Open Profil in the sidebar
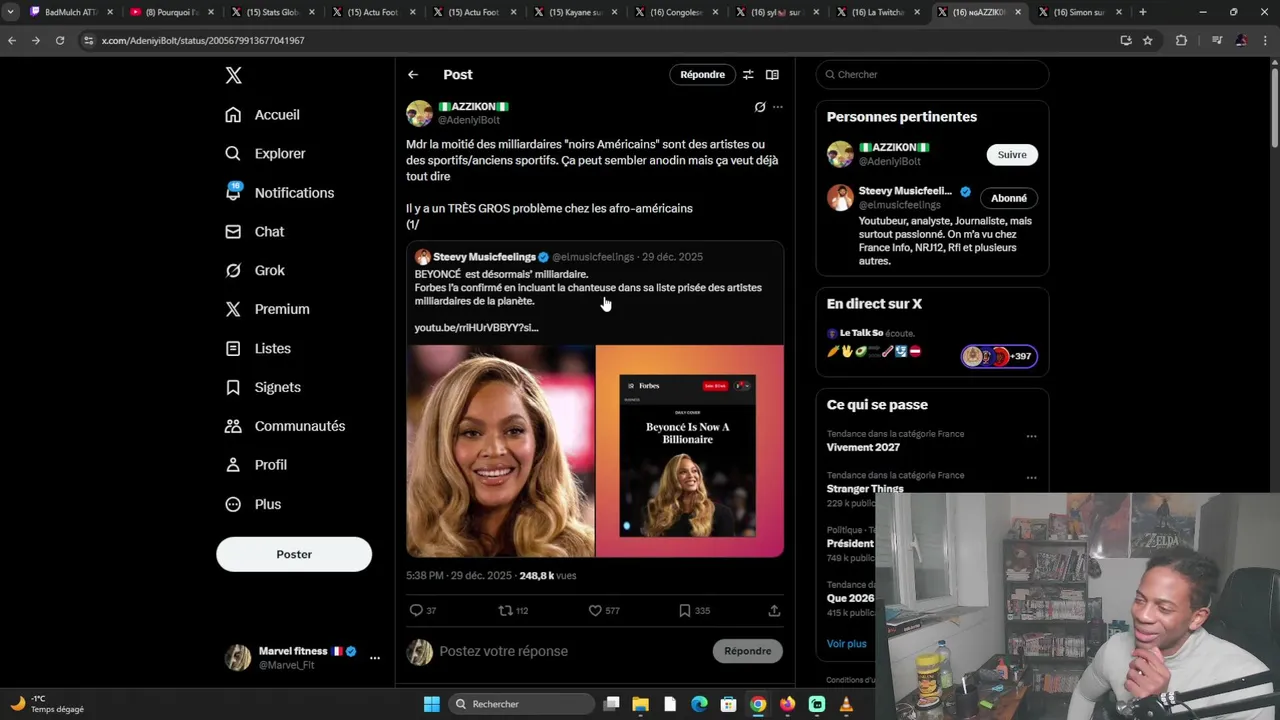 [x=256, y=466]
